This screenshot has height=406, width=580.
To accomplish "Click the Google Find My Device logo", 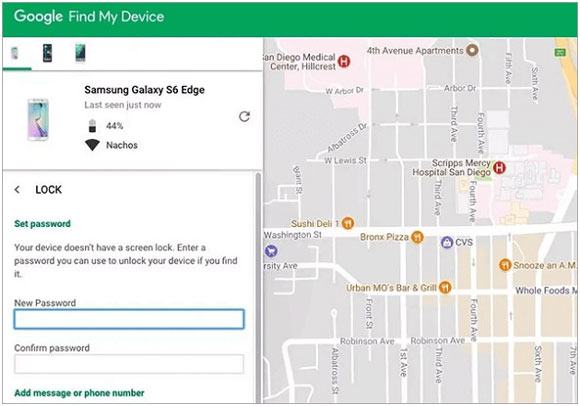I will coord(89,17).
